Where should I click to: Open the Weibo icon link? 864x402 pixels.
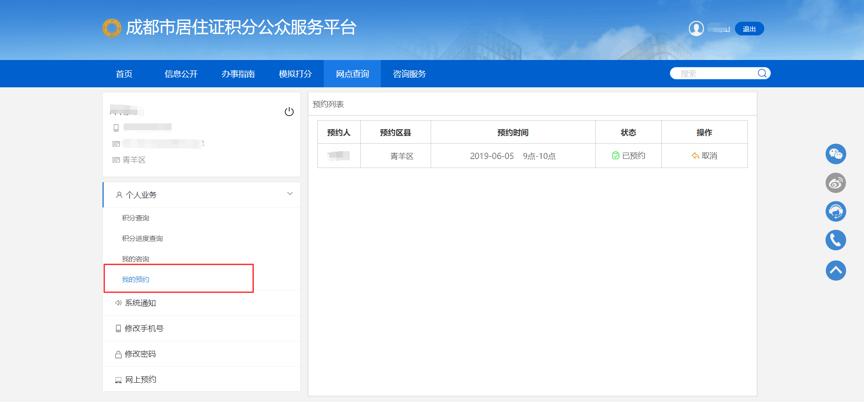click(835, 182)
